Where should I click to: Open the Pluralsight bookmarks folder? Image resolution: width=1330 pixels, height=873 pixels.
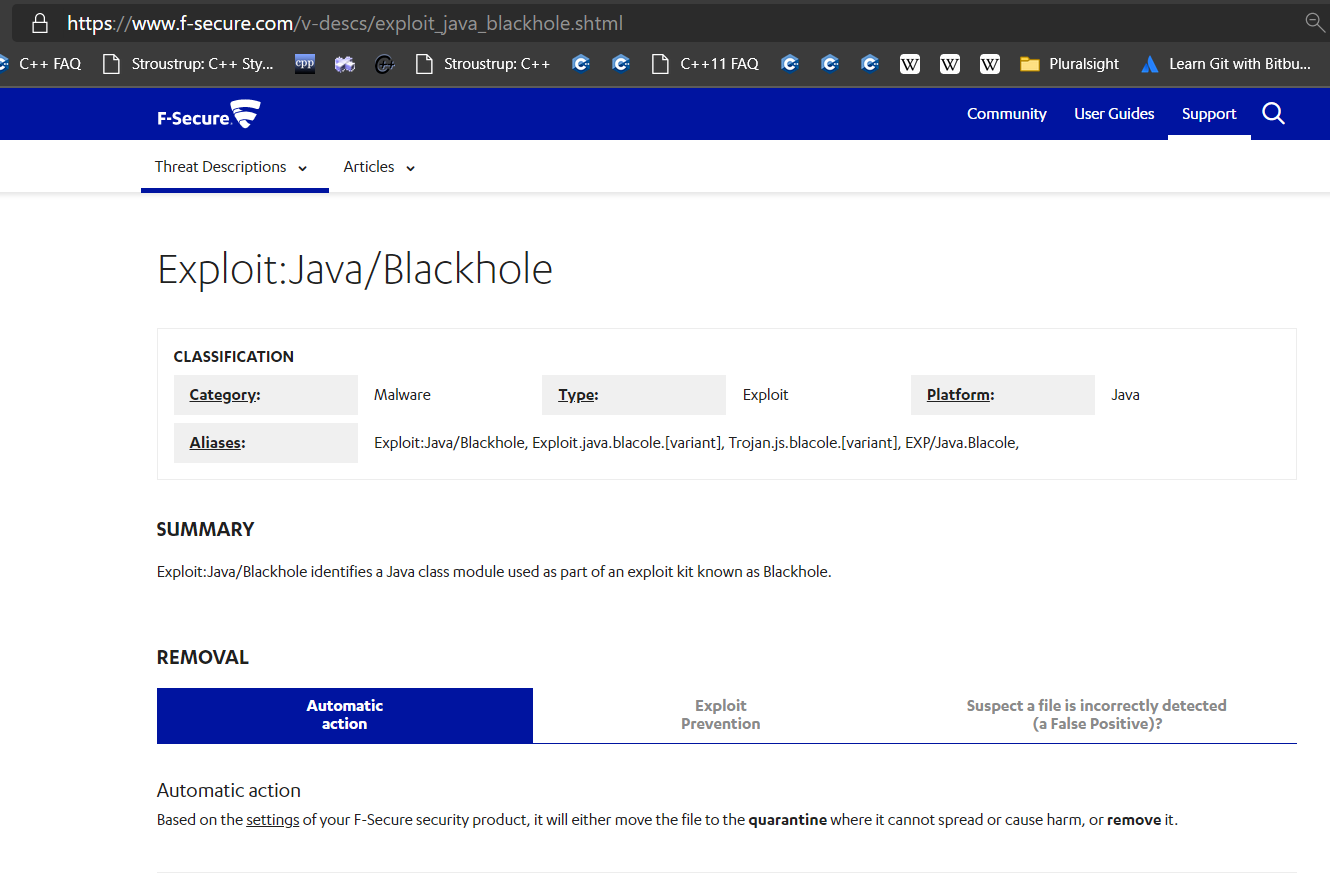pos(1069,63)
